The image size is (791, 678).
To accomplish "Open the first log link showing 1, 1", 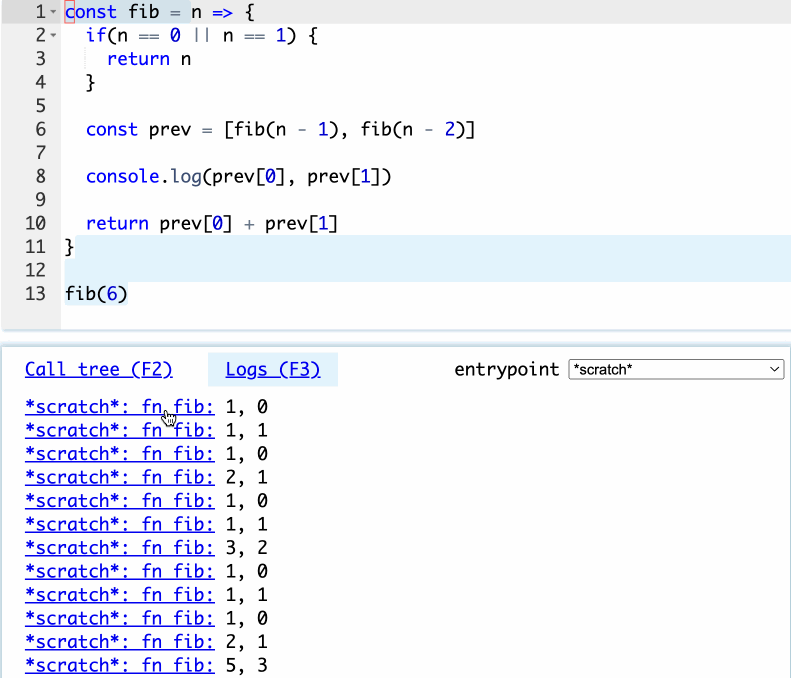I will [119, 431].
